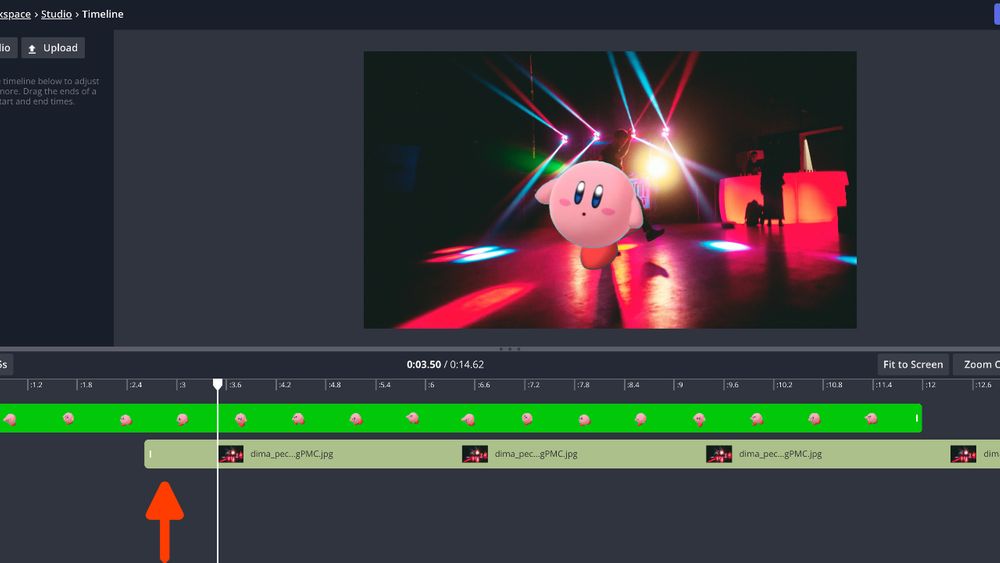Click the white playhead handle on the ruler
This screenshot has height=563, width=1000.
(x=218, y=384)
